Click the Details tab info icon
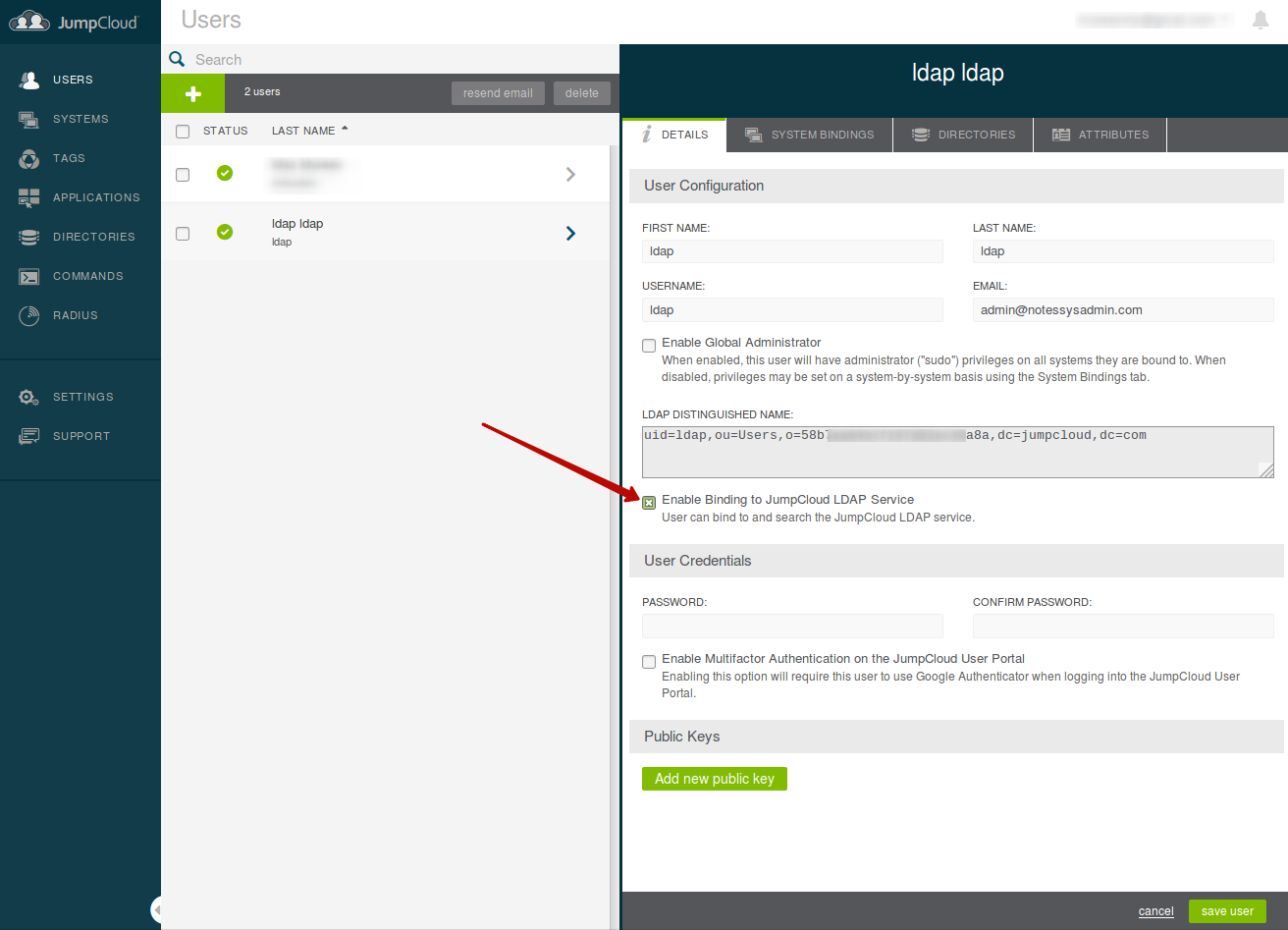This screenshot has width=1288, height=930. point(647,135)
